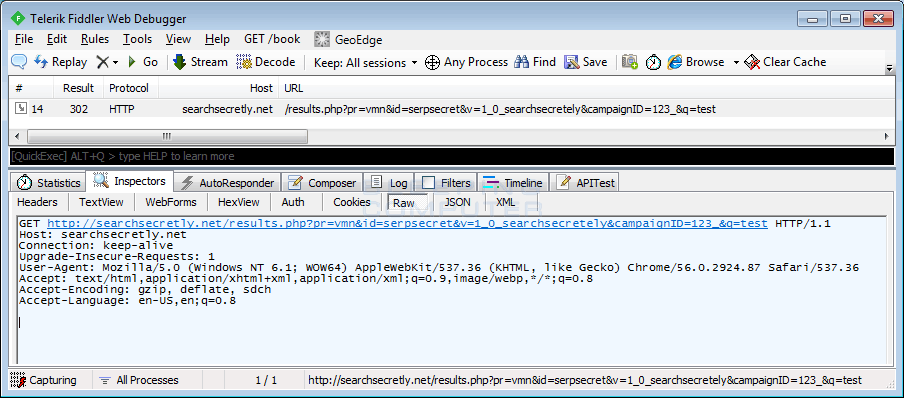Open Find with the binoculars button
The width and height of the screenshot is (904, 398).
point(535,62)
